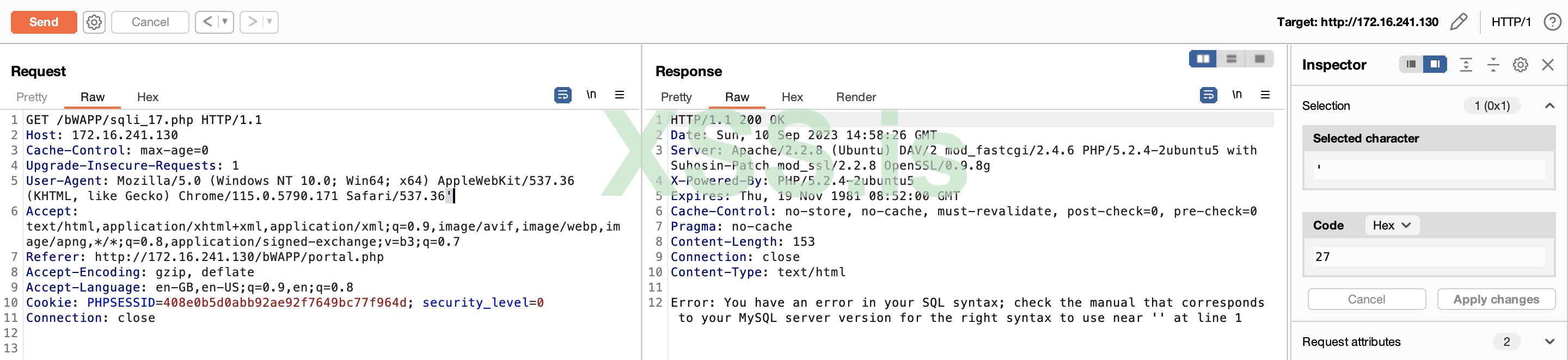The image size is (1568, 360).
Task: Click the Apply changes button
Action: [x=1496, y=299]
